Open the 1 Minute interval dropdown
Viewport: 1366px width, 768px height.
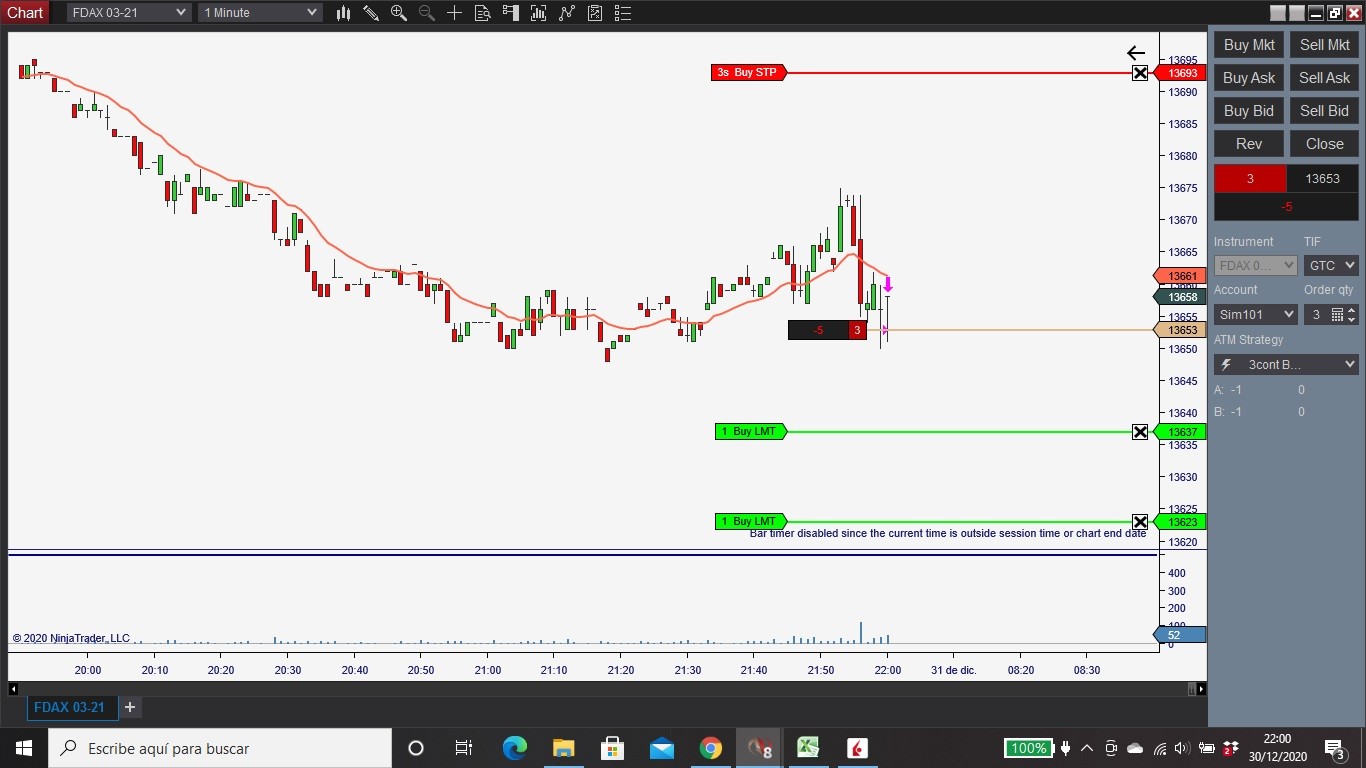[260, 13]
